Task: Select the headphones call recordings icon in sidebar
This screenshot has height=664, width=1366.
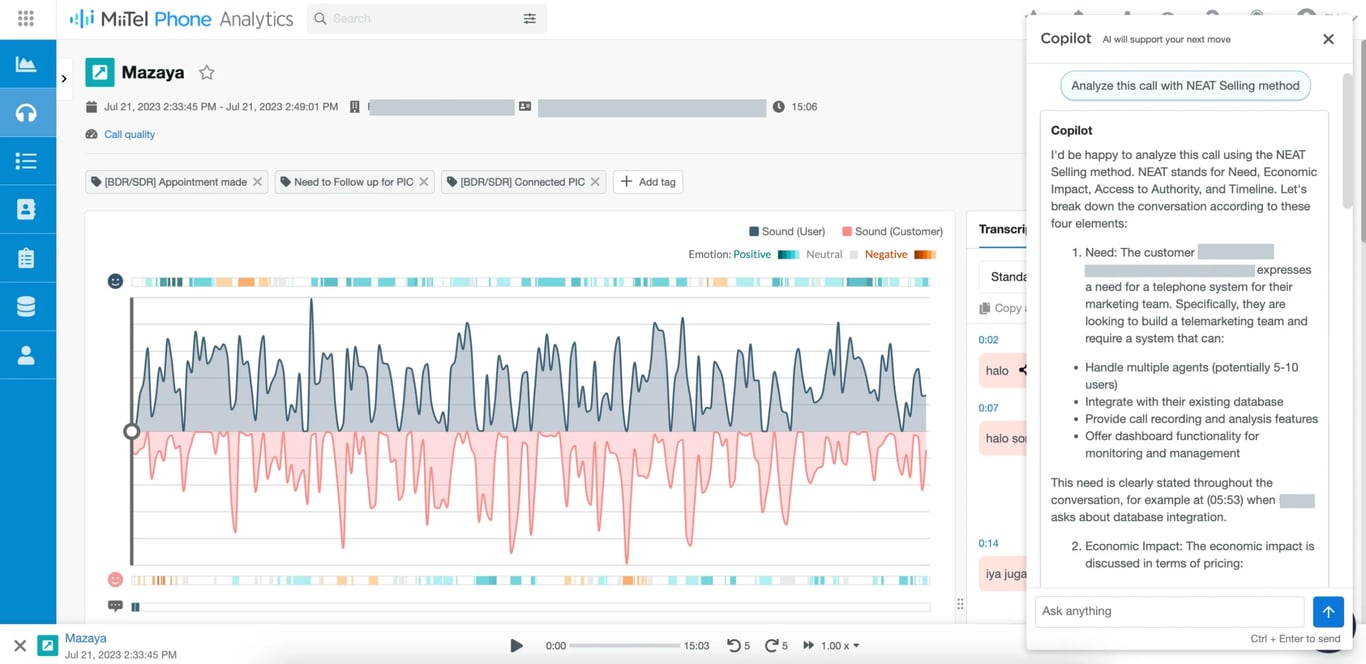Action: tap(27, 112)
